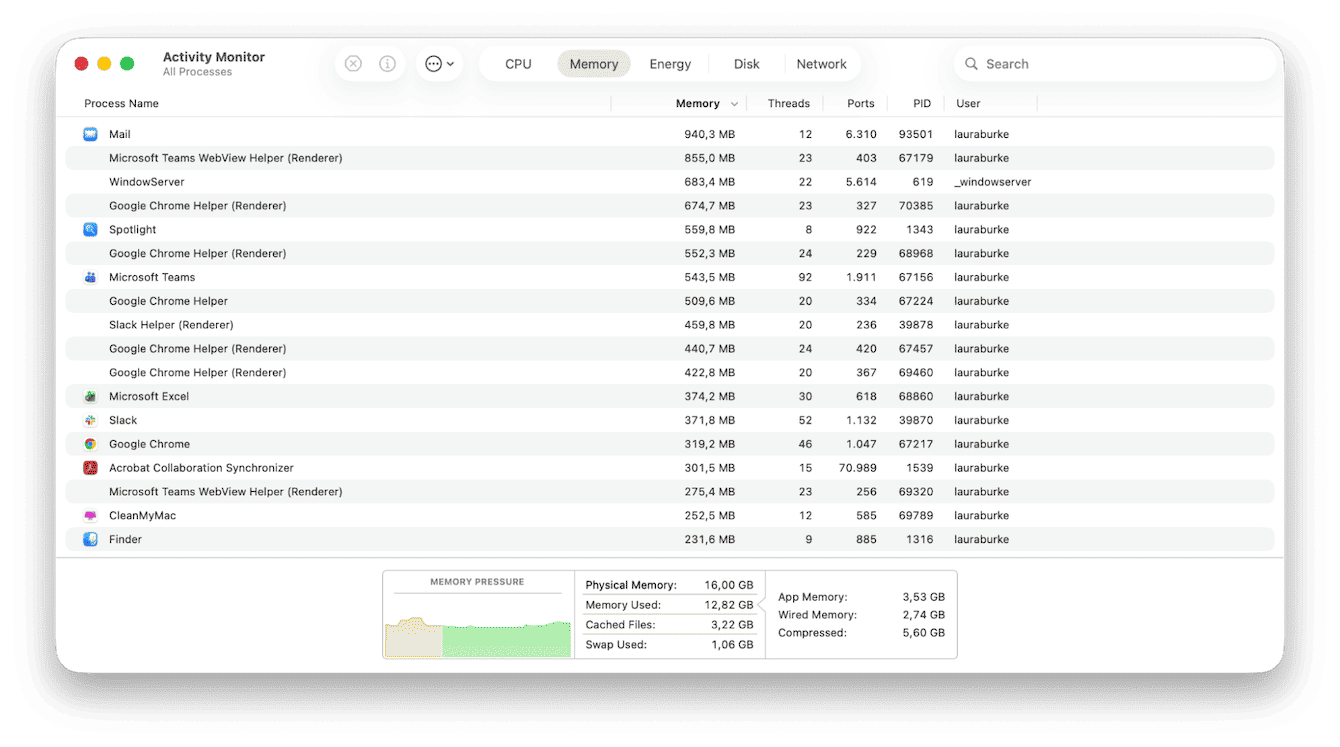Open the More options (⋯) toolbar dropdown

pos(438,63)
